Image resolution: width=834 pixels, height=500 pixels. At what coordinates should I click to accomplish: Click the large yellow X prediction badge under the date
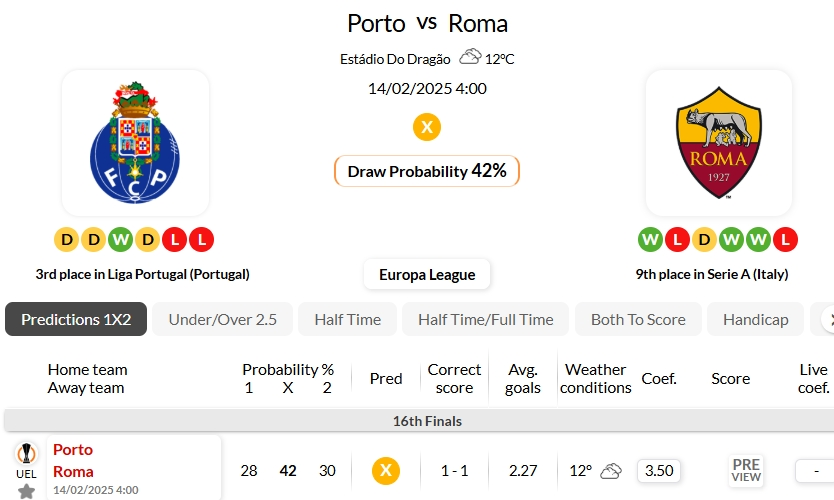tap(427, 127)
